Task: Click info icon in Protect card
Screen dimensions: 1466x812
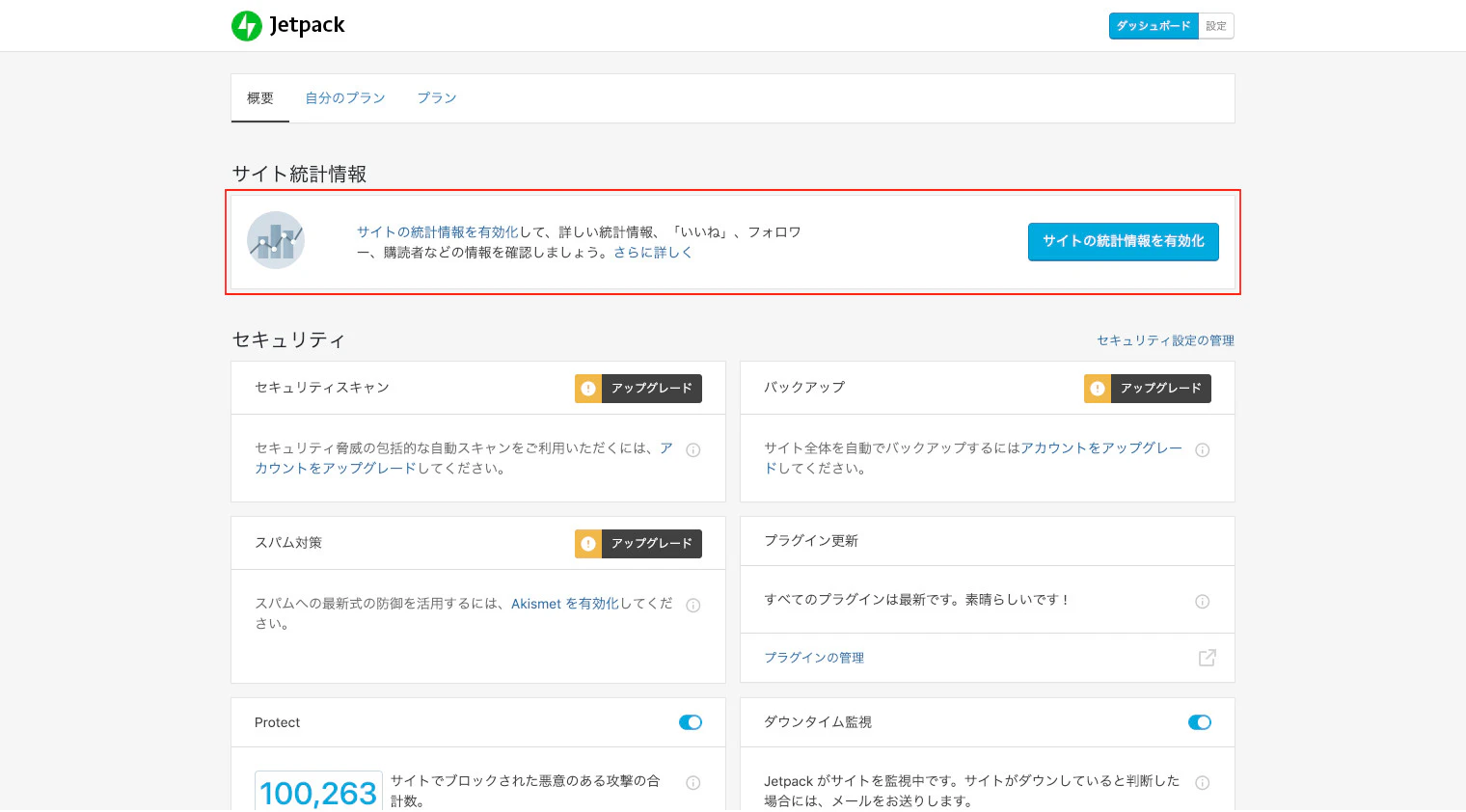Action: coord(692,783)
